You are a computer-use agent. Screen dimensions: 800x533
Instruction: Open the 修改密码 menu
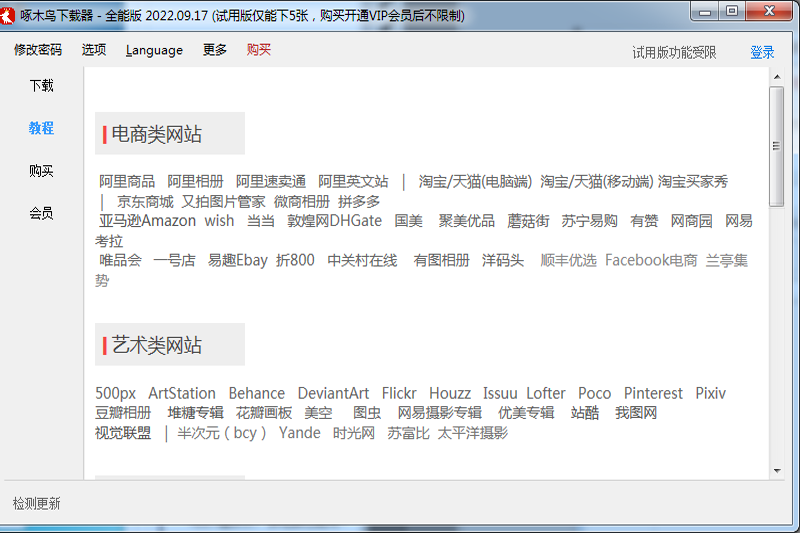point(38,50)
